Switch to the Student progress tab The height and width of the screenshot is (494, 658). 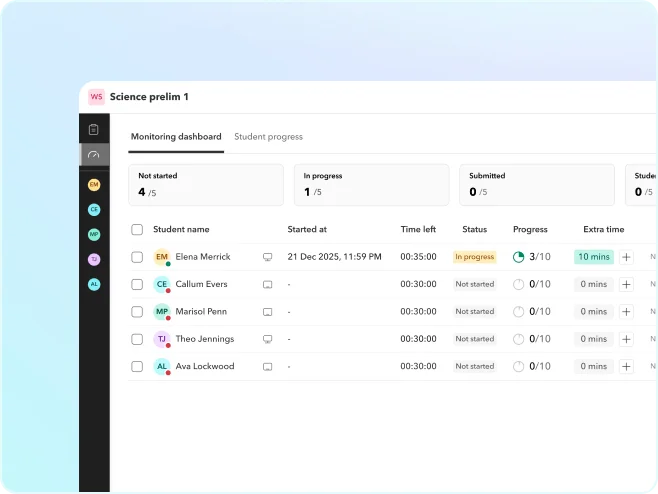(x=268, y=137)
